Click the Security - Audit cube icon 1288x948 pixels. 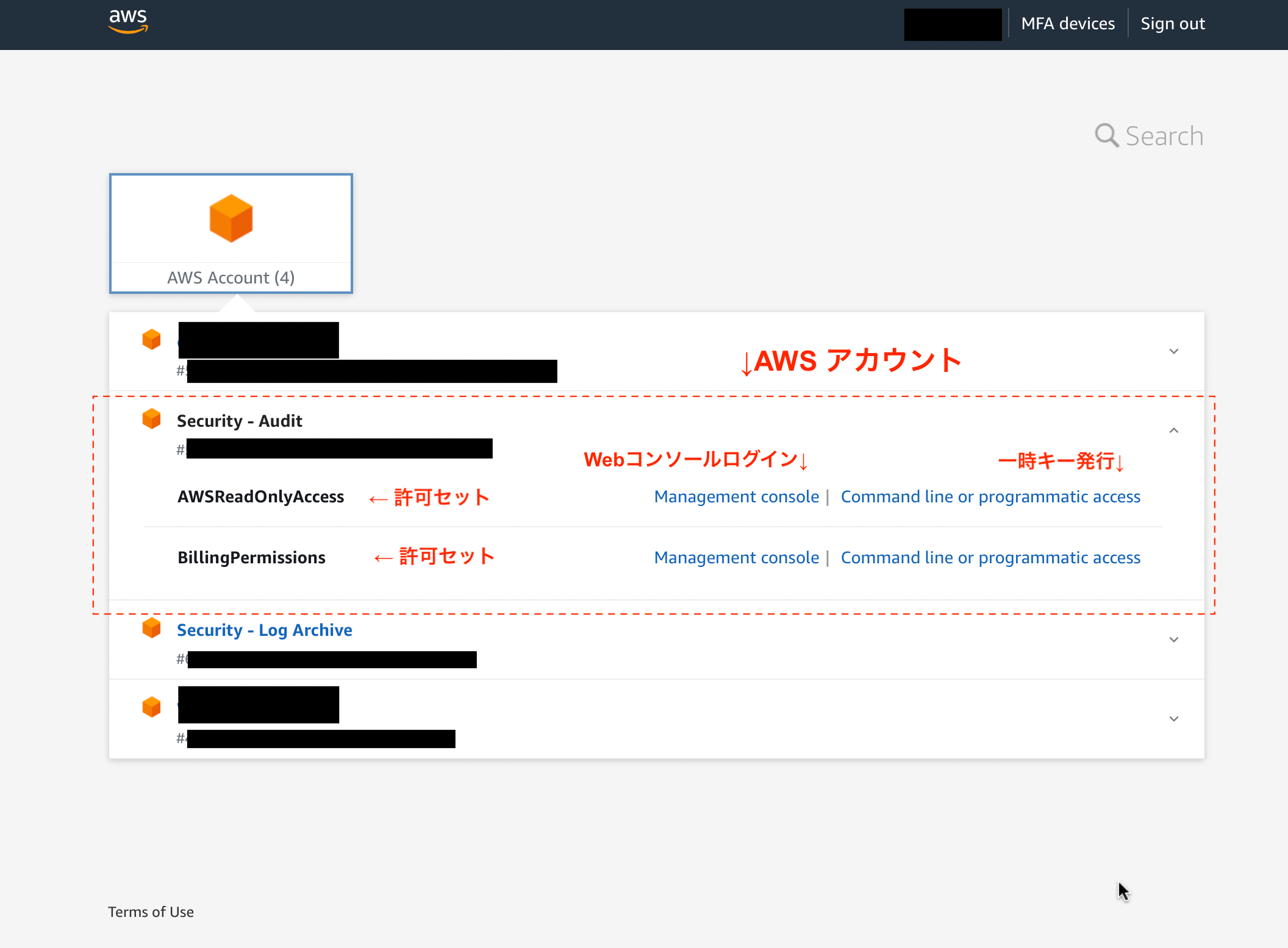click(151, 419)
